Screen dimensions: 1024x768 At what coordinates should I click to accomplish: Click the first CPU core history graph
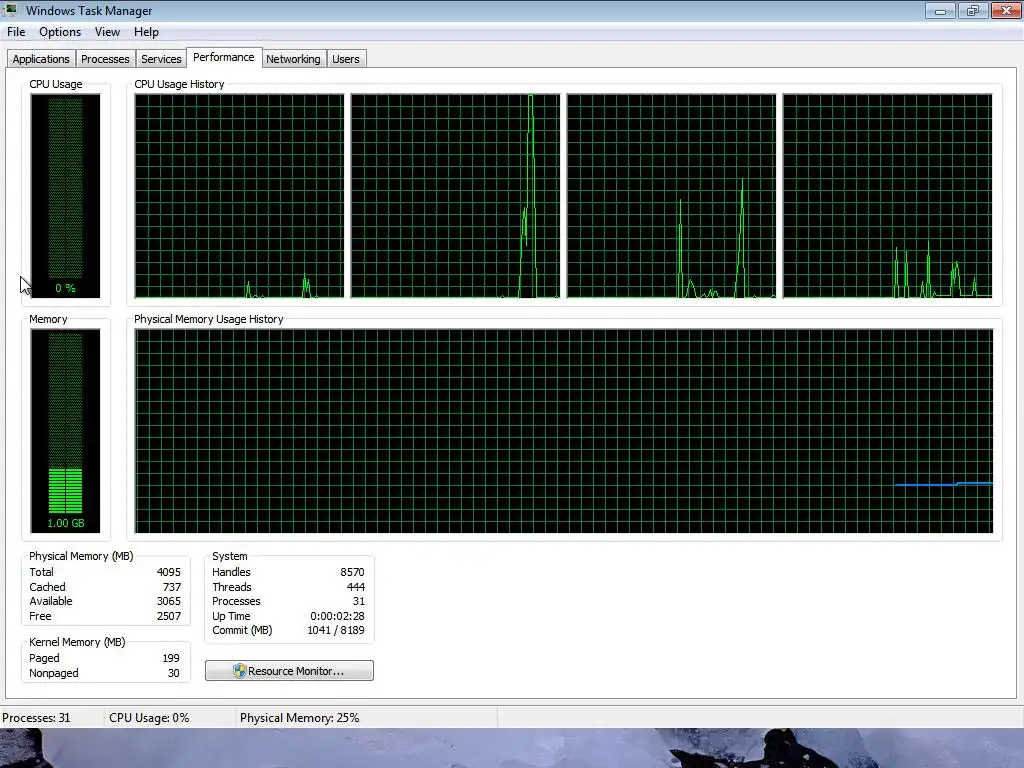click(x=239, y=196)
